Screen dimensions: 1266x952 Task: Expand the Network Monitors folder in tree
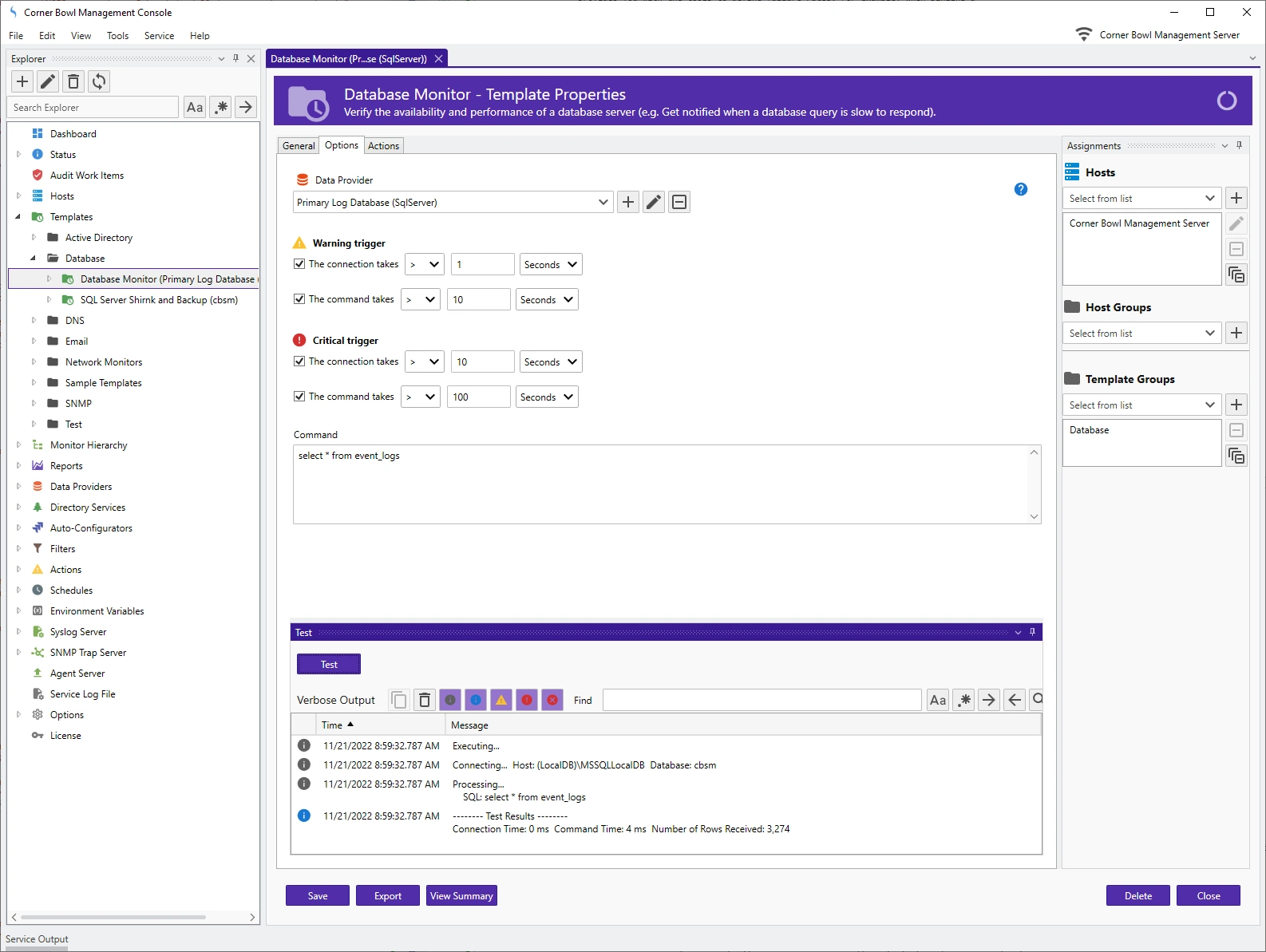click(34, 362)
